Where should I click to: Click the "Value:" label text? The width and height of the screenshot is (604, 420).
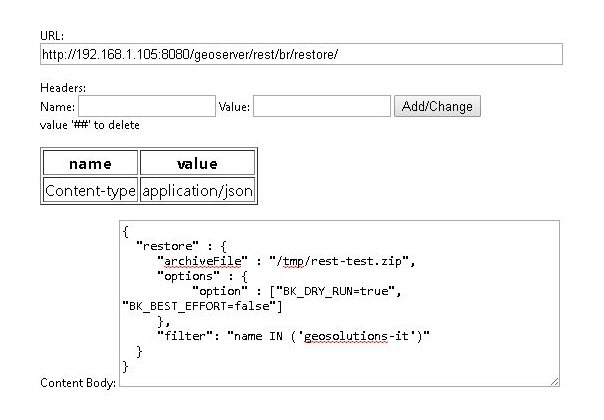pyautogui.click(x=235, y=106)
